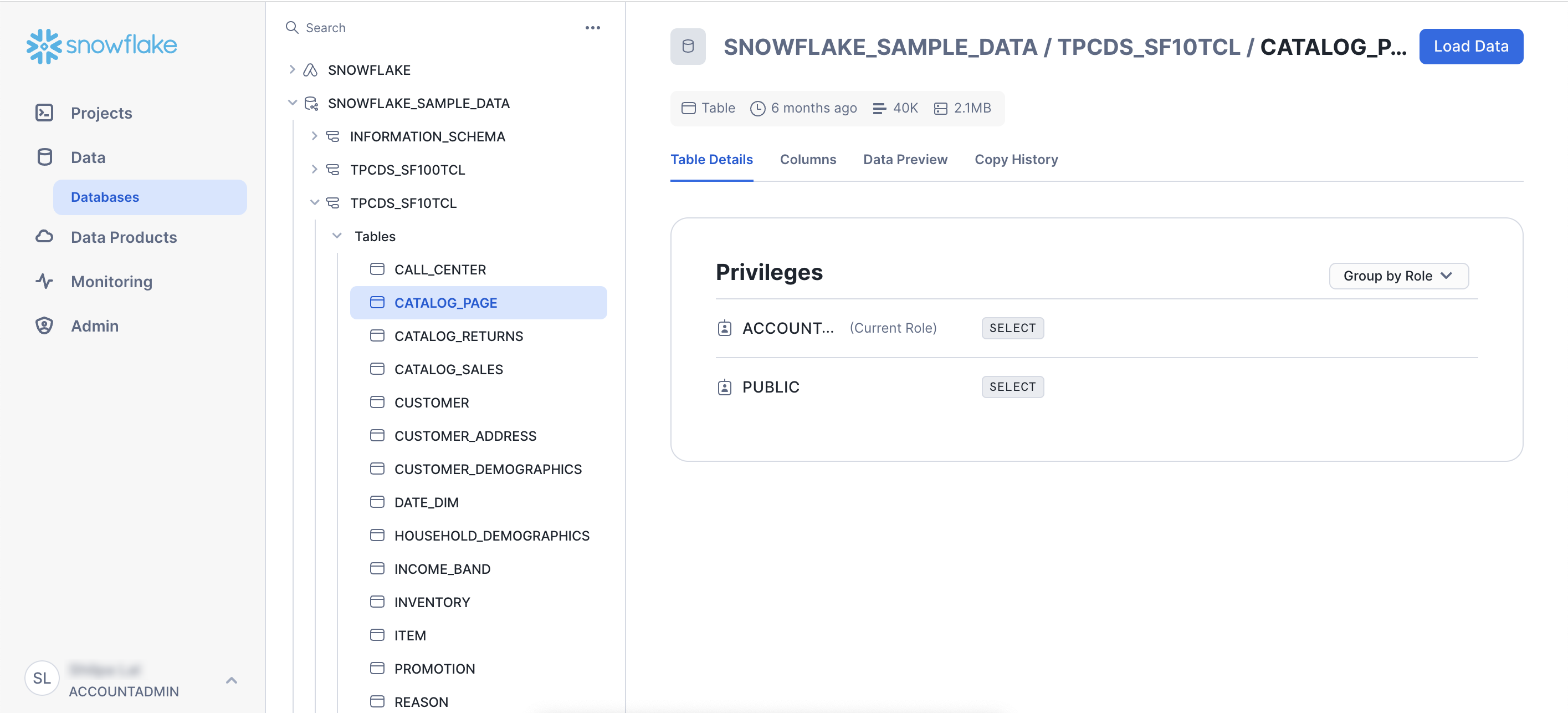The height and width of the screenshot is (713, 1568).
Task: Open the three-dots more options menu
Action: click(592, 28)
